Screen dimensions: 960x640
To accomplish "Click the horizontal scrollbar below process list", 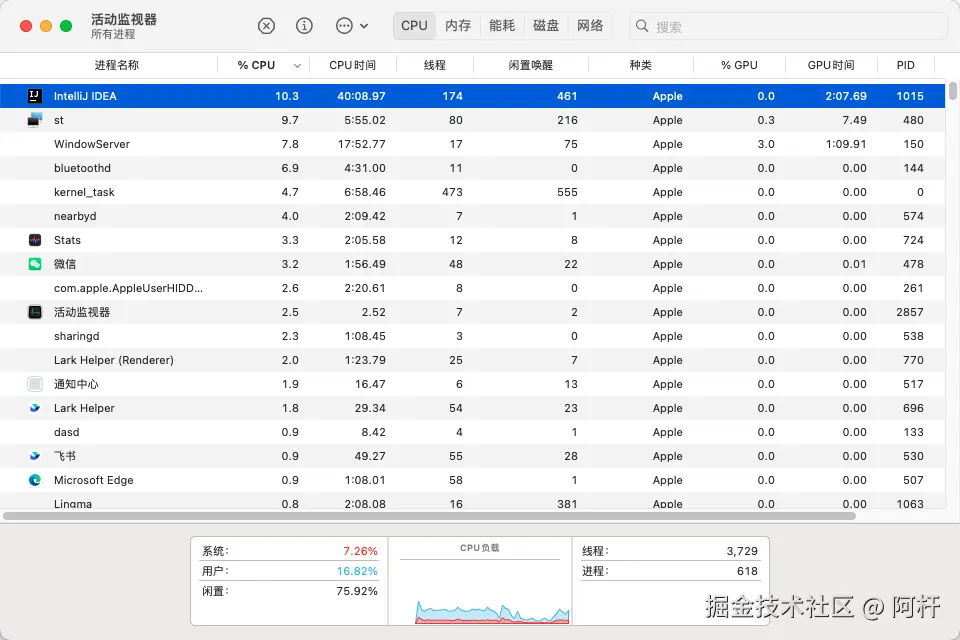I will tap(429, 516).
